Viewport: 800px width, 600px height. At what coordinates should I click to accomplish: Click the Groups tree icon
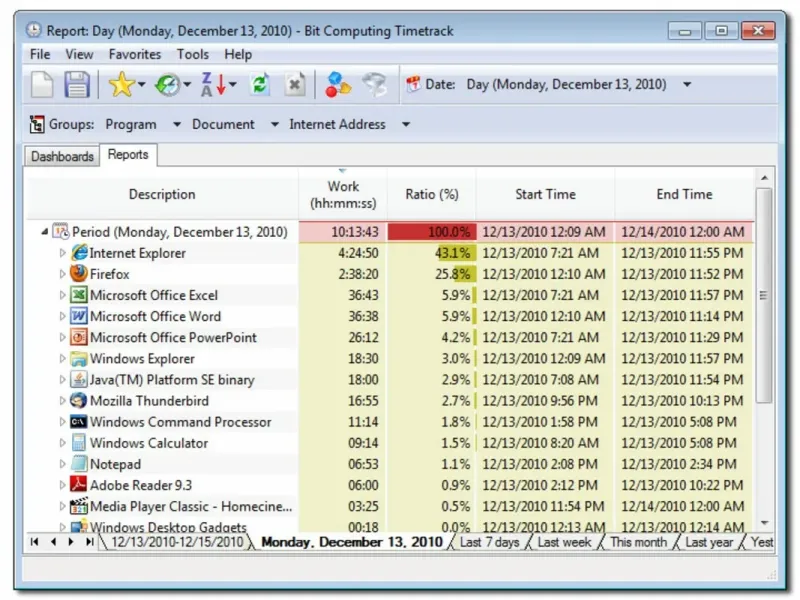tap(36, 124)
